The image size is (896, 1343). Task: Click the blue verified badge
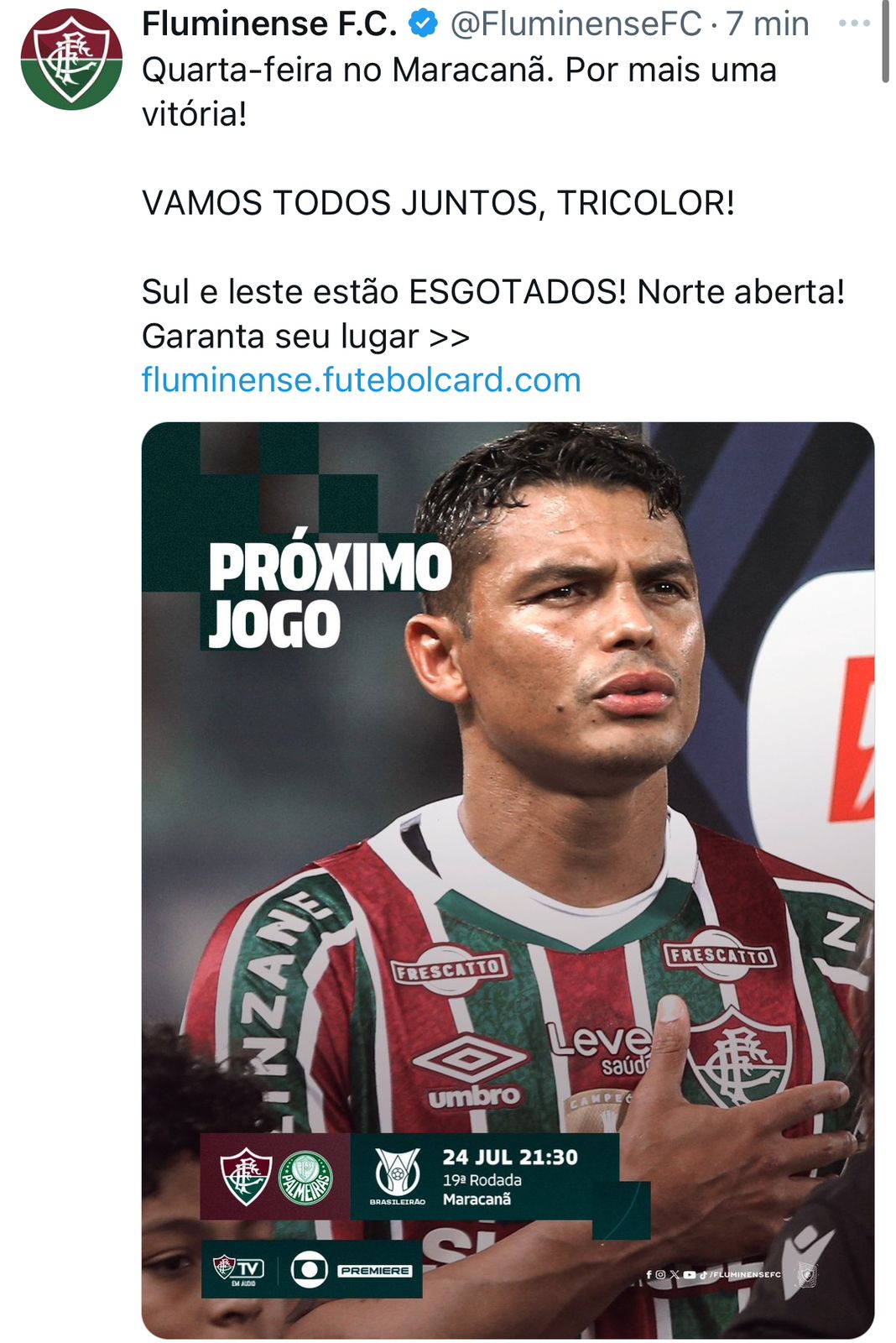pyautogui.click(x=423, y=24)
